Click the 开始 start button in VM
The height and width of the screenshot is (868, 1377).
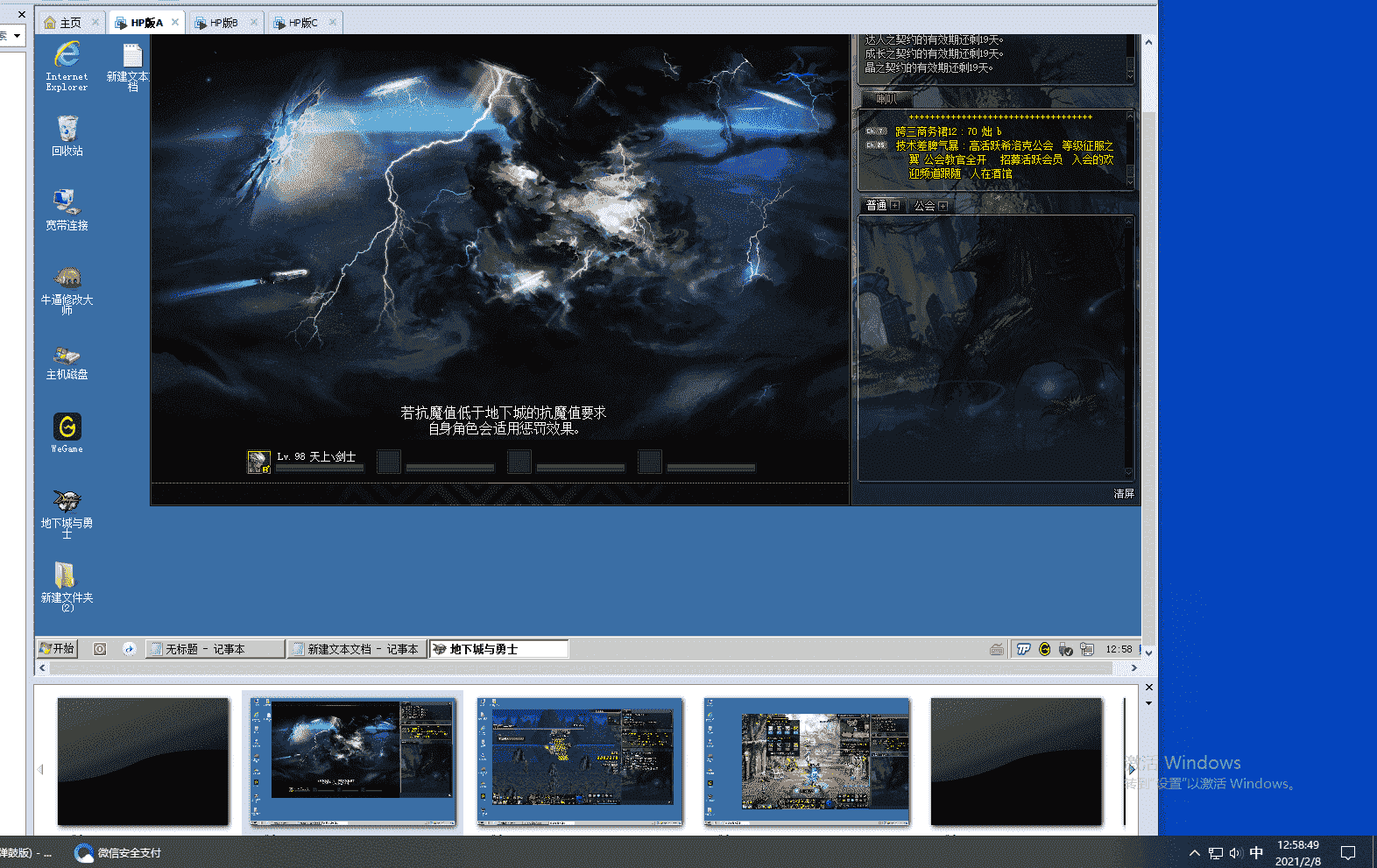tap(57, 648)
